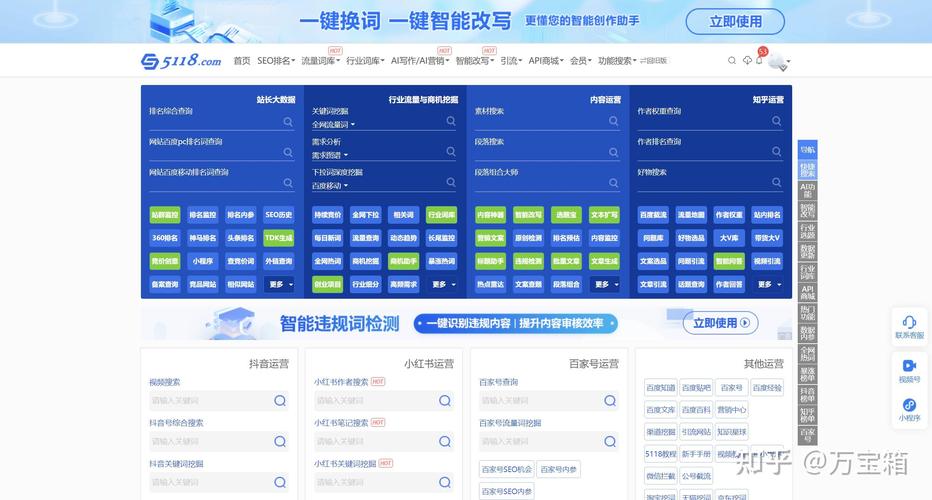Open API商城 navigation menu
This screenshot has height=500, width=932.
tap(546, 61)
